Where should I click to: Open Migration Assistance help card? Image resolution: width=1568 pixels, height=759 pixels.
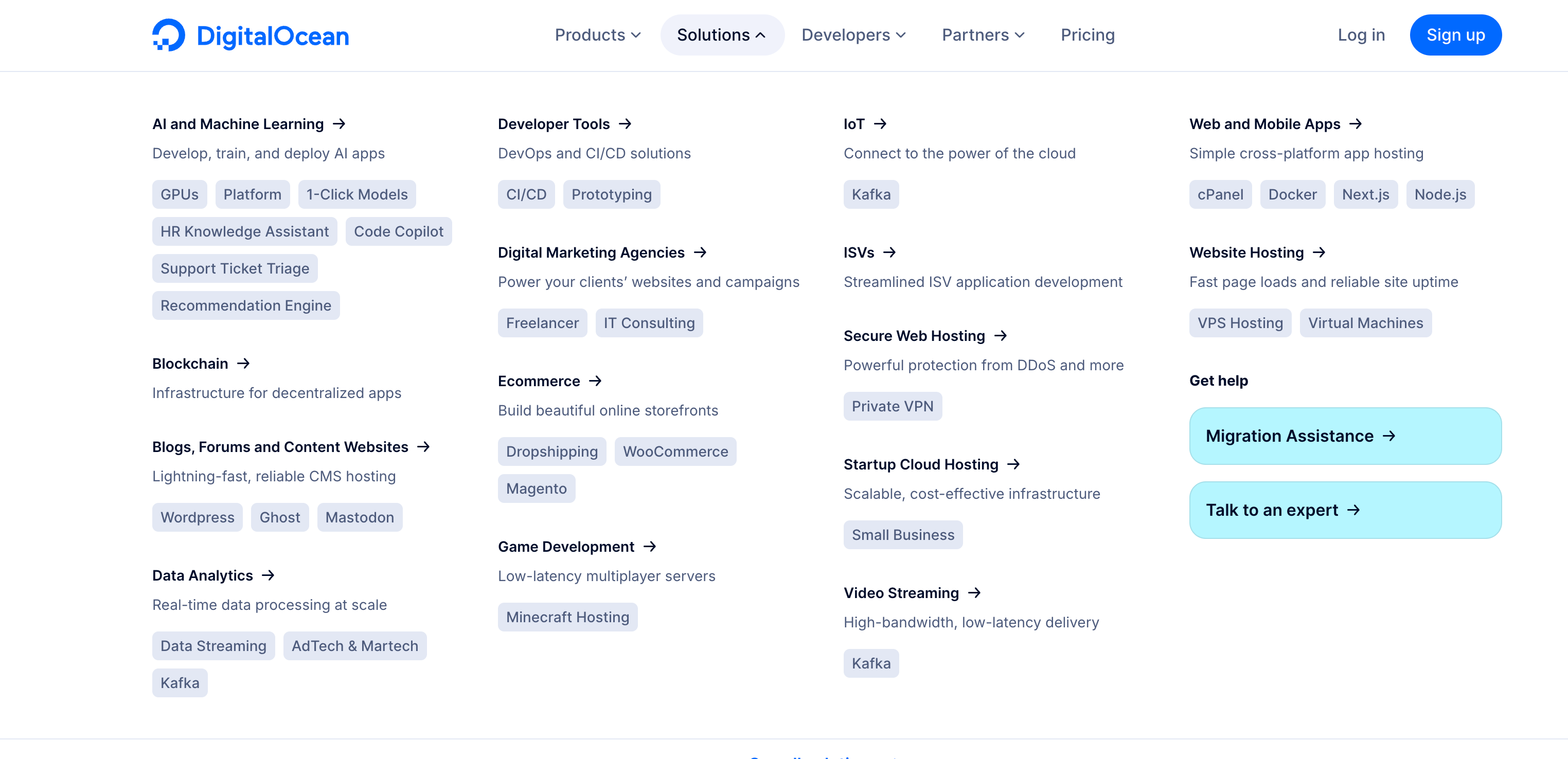coord(1345,436)
